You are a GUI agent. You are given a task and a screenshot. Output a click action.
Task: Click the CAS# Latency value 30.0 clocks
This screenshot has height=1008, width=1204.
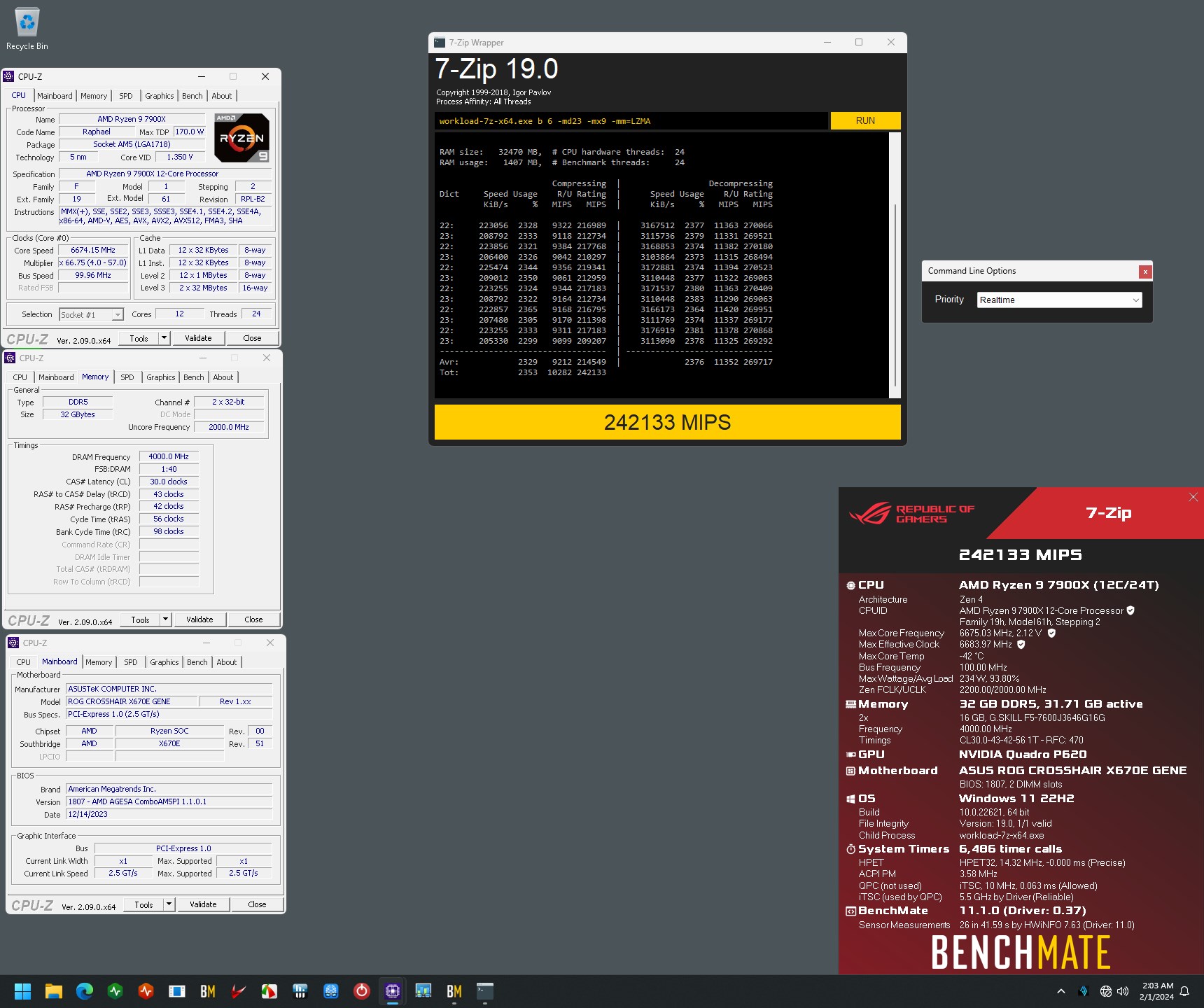(169, 482)
